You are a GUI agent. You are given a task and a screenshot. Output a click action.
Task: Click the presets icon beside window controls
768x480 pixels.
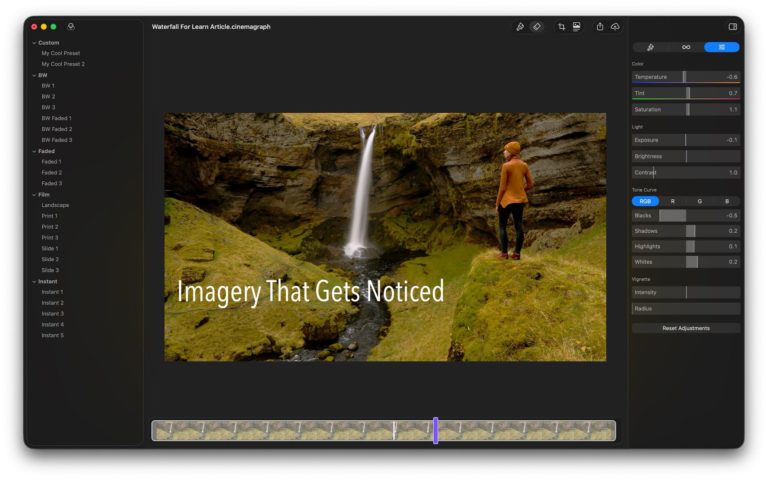[x=71, y=26]
